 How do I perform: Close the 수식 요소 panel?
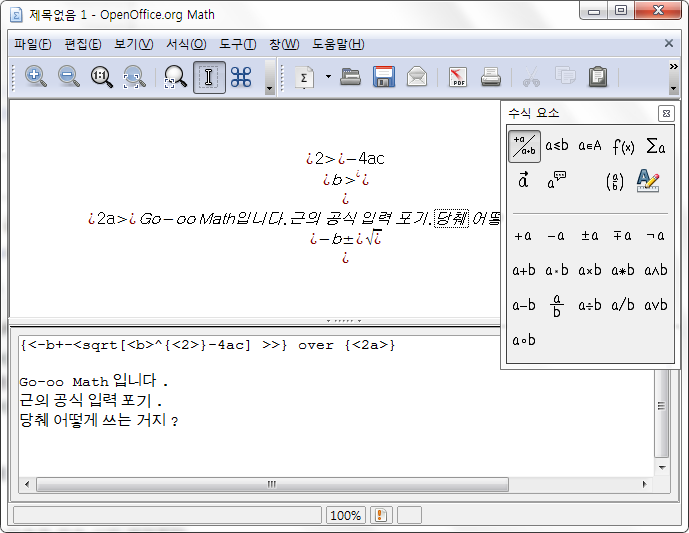666,113
